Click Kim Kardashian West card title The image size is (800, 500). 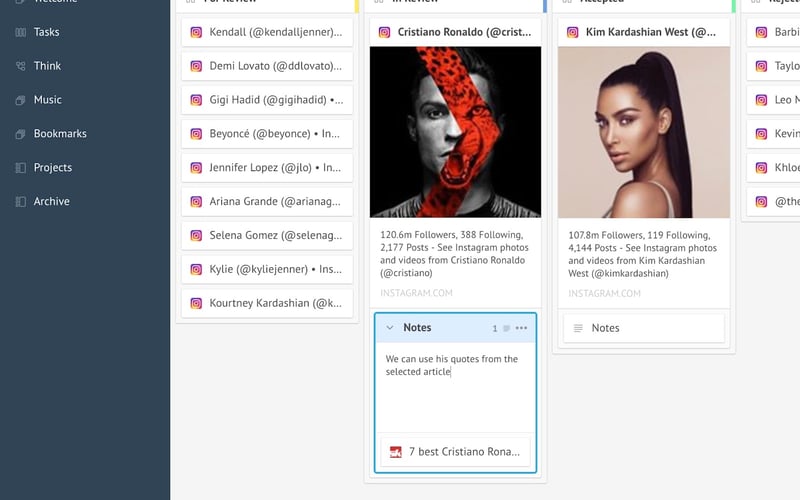point(651,32)
